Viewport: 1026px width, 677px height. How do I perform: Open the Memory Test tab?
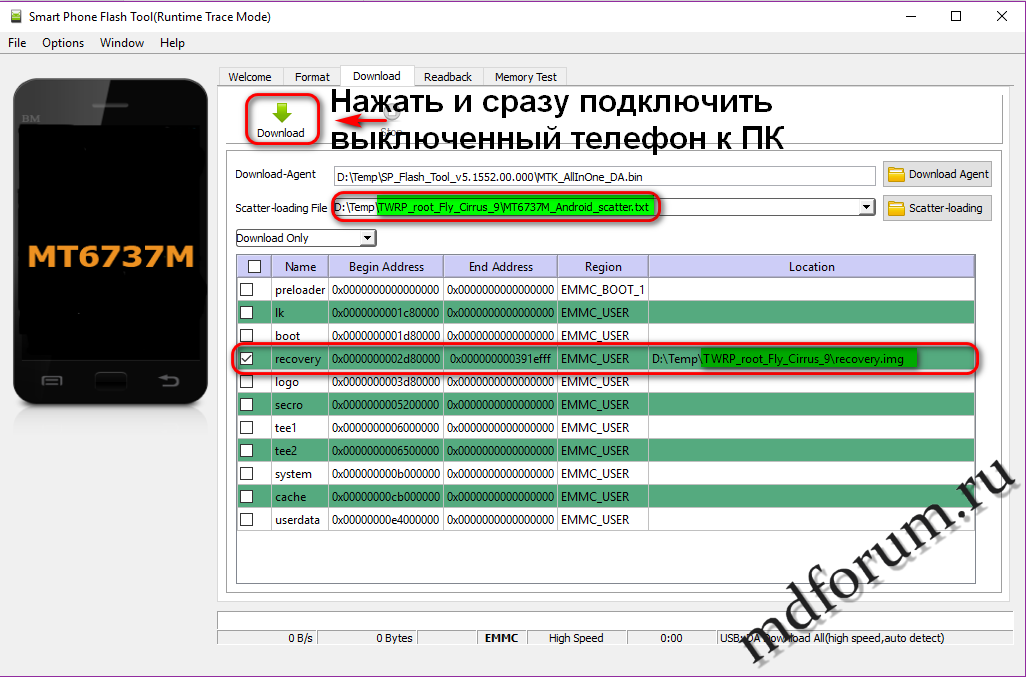pyautogui.click(x=525, y=77)
